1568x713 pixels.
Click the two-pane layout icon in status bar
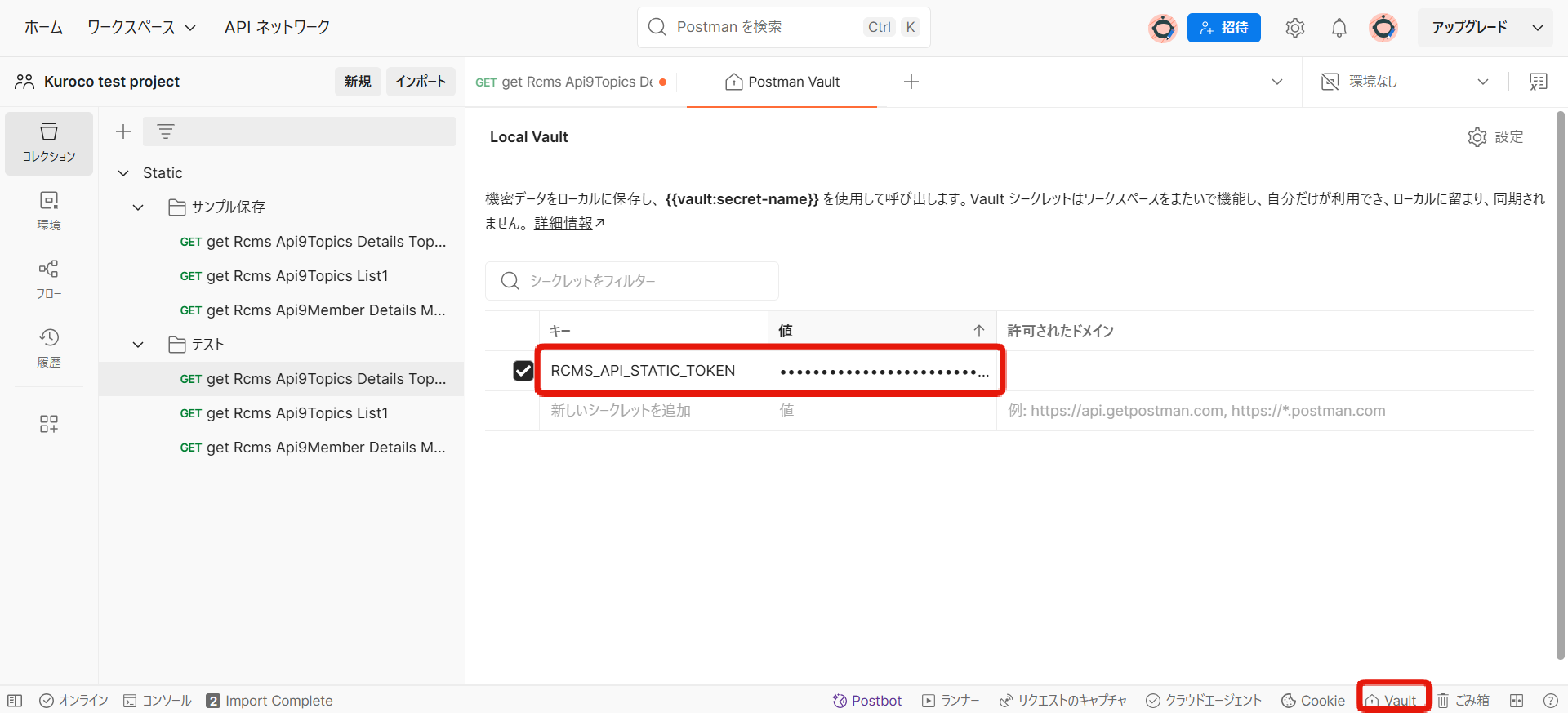click(1517, 701)
